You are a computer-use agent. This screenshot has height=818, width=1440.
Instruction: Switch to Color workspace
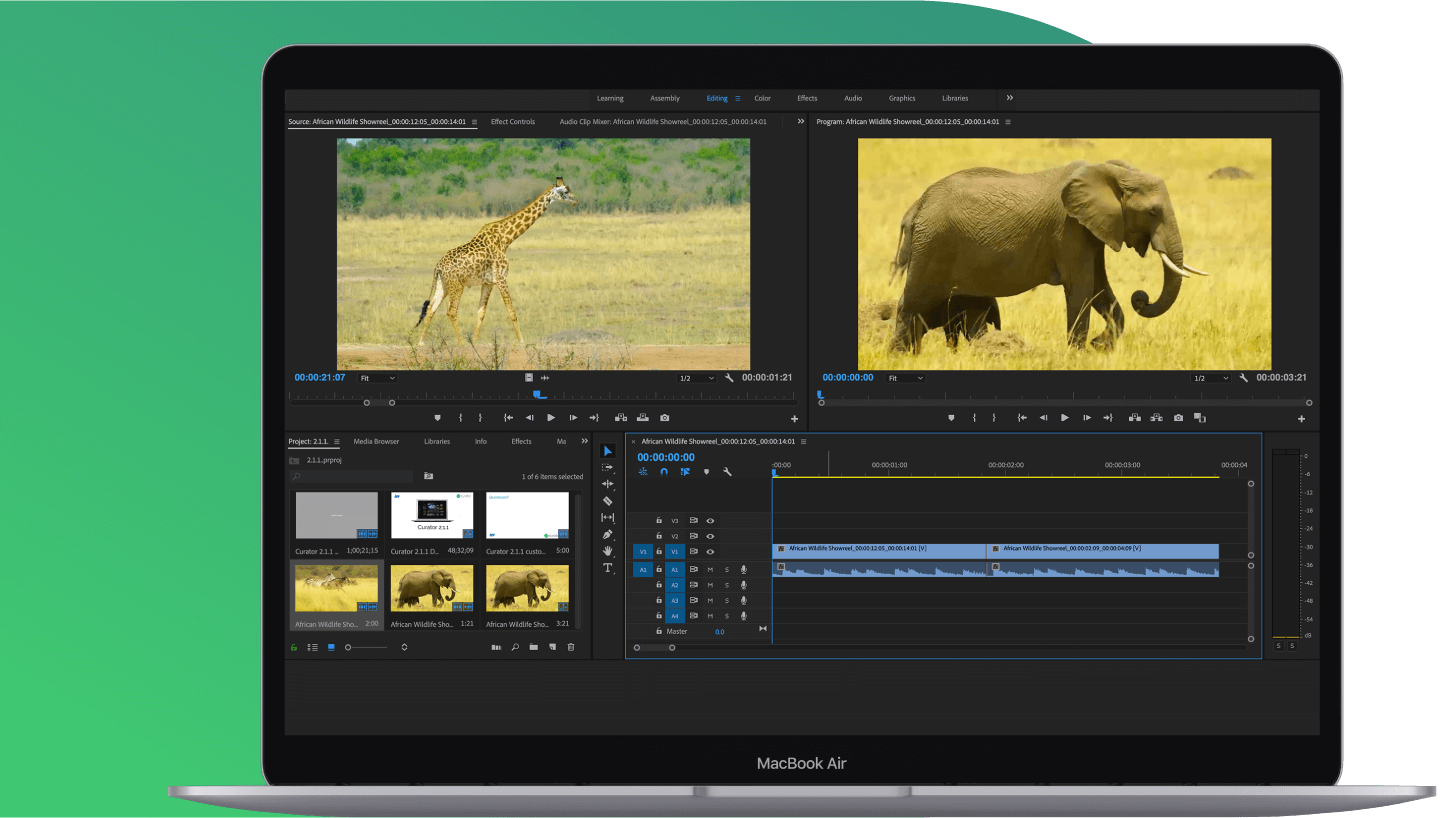click(x=762, y=98)
